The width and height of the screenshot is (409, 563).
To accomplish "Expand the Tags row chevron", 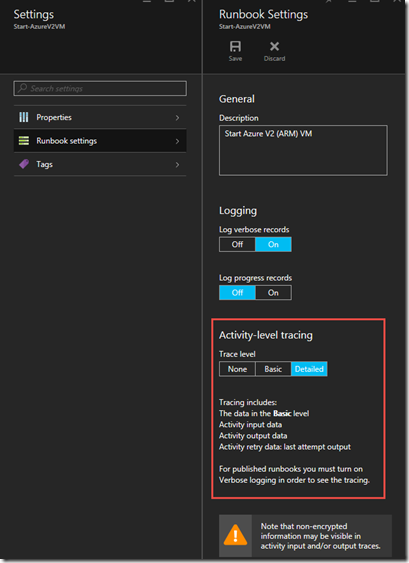I will coord(177,165).
